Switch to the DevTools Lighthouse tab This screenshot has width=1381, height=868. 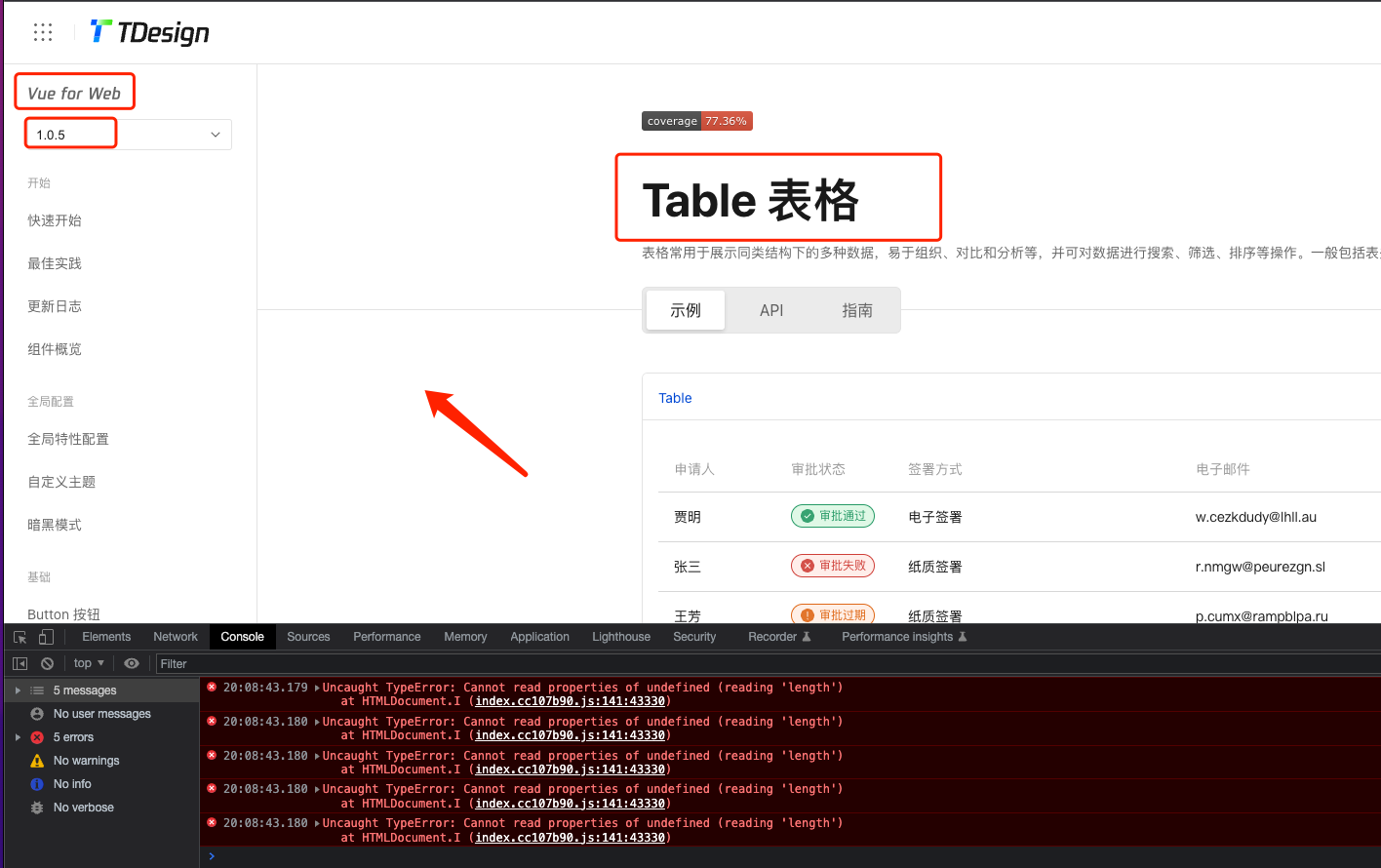click(621, 637)
